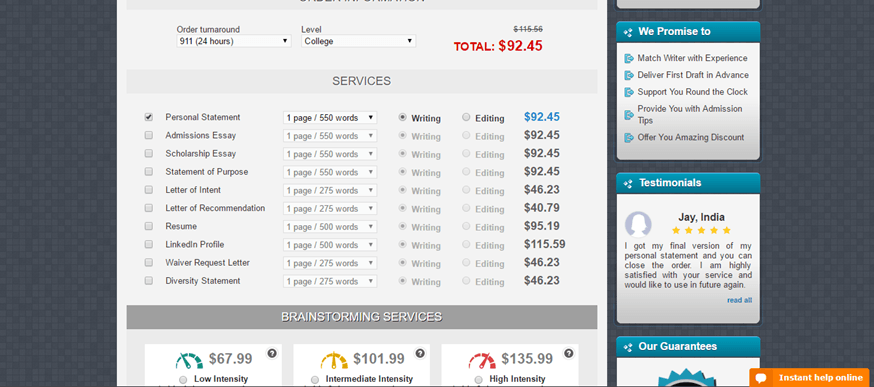Select Editing for Personal Statement
This screenshot has width=874, height=387.
coord(466,117)
